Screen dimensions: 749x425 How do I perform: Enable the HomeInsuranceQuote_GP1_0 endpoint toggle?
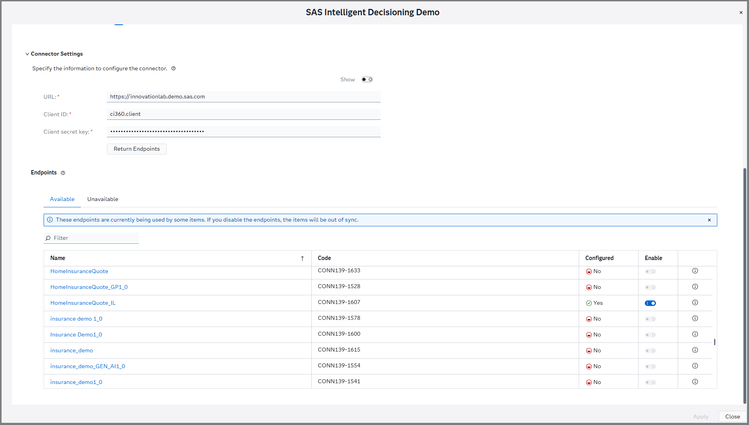tap(650, 287)
